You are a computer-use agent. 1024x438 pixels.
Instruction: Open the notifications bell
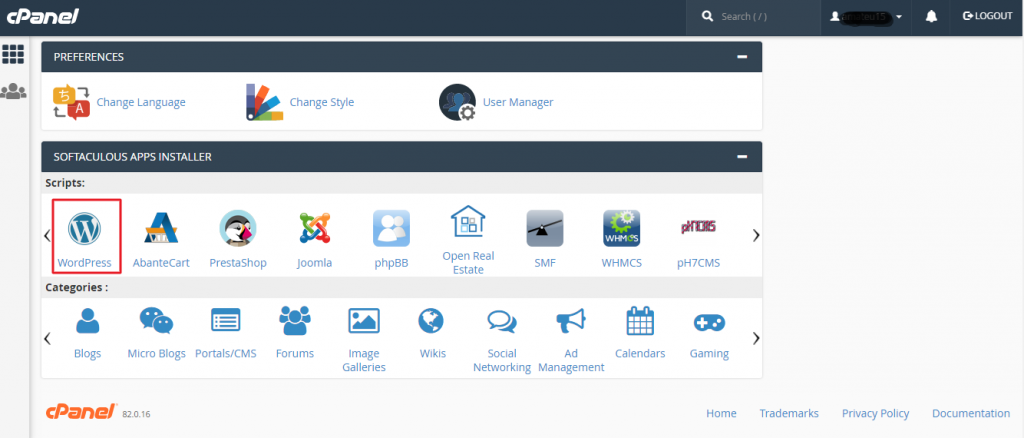(930, 17)
